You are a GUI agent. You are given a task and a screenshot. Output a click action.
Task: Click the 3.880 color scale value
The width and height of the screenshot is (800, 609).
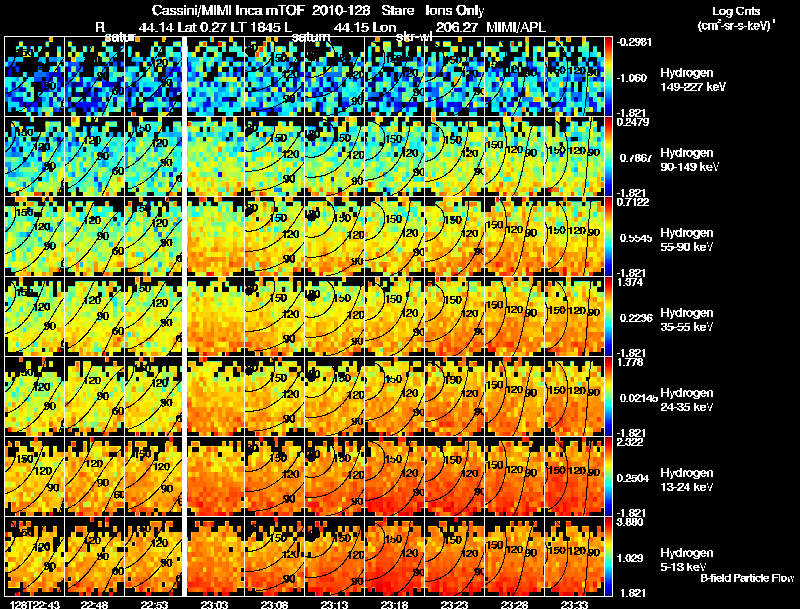630,522
